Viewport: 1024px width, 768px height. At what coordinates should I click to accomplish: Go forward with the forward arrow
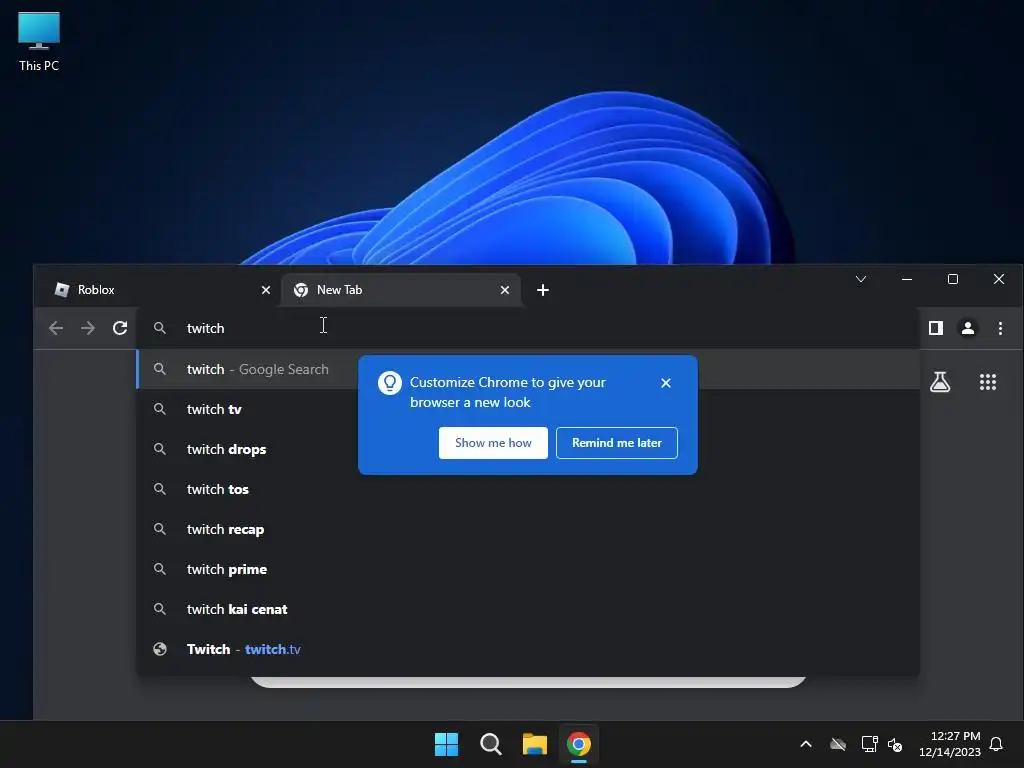coord(88,328)
